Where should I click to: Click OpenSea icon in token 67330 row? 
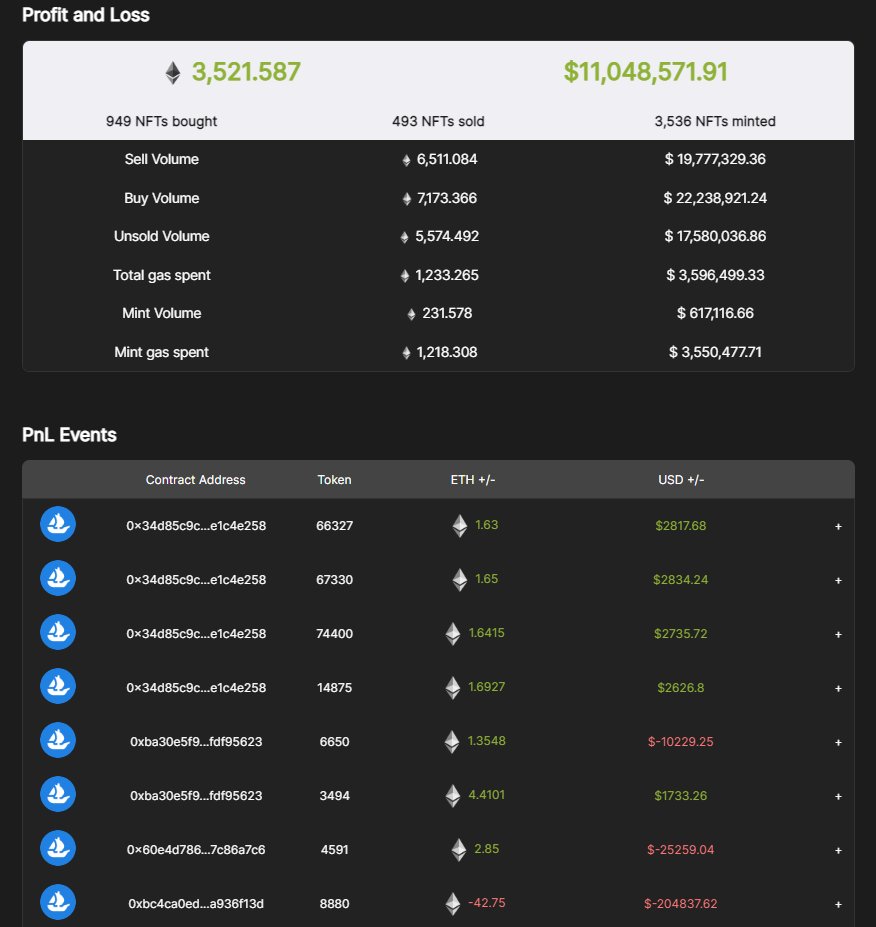pos(58,578)
